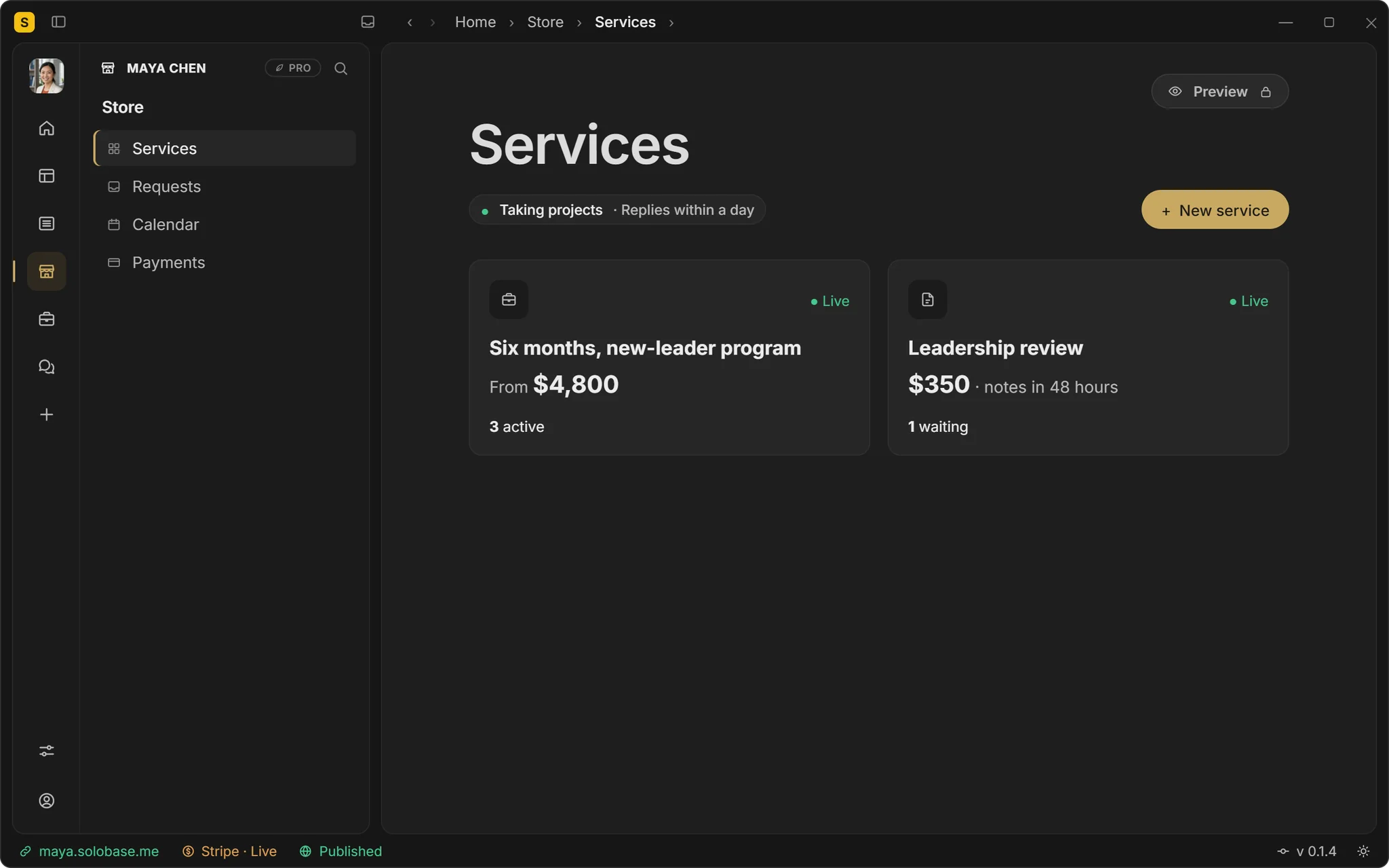Click the 3 active text
Image resolution: width=1389 pixels, height=868 pixels.
517,427
